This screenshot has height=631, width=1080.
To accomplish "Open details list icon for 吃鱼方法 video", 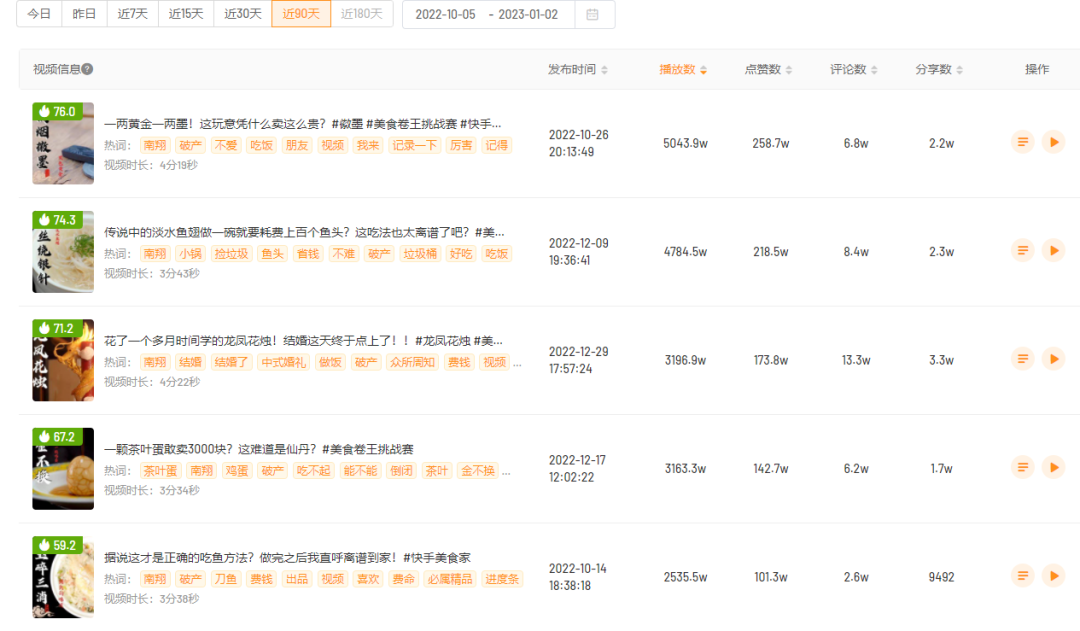I will (1023, 576).
